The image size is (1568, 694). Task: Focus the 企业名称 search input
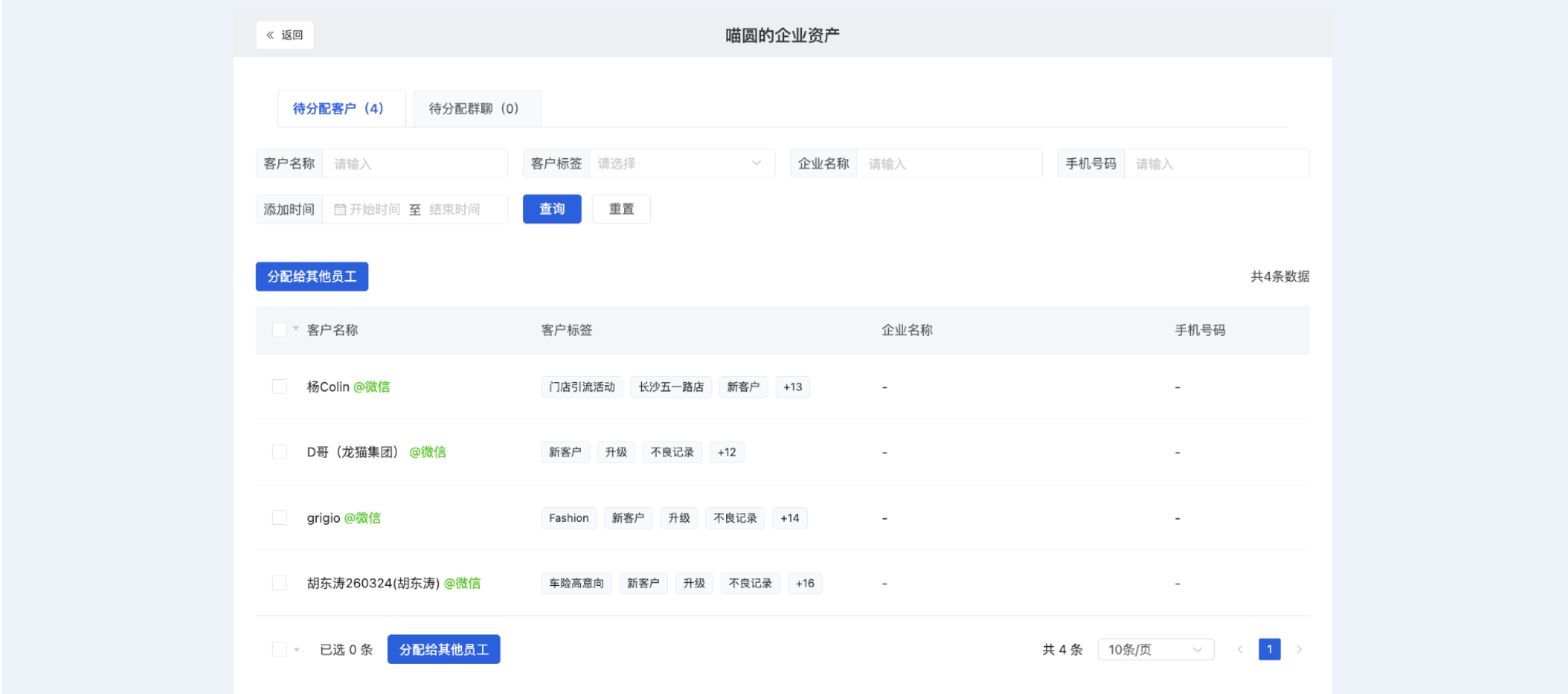click(x=949, y=164)
